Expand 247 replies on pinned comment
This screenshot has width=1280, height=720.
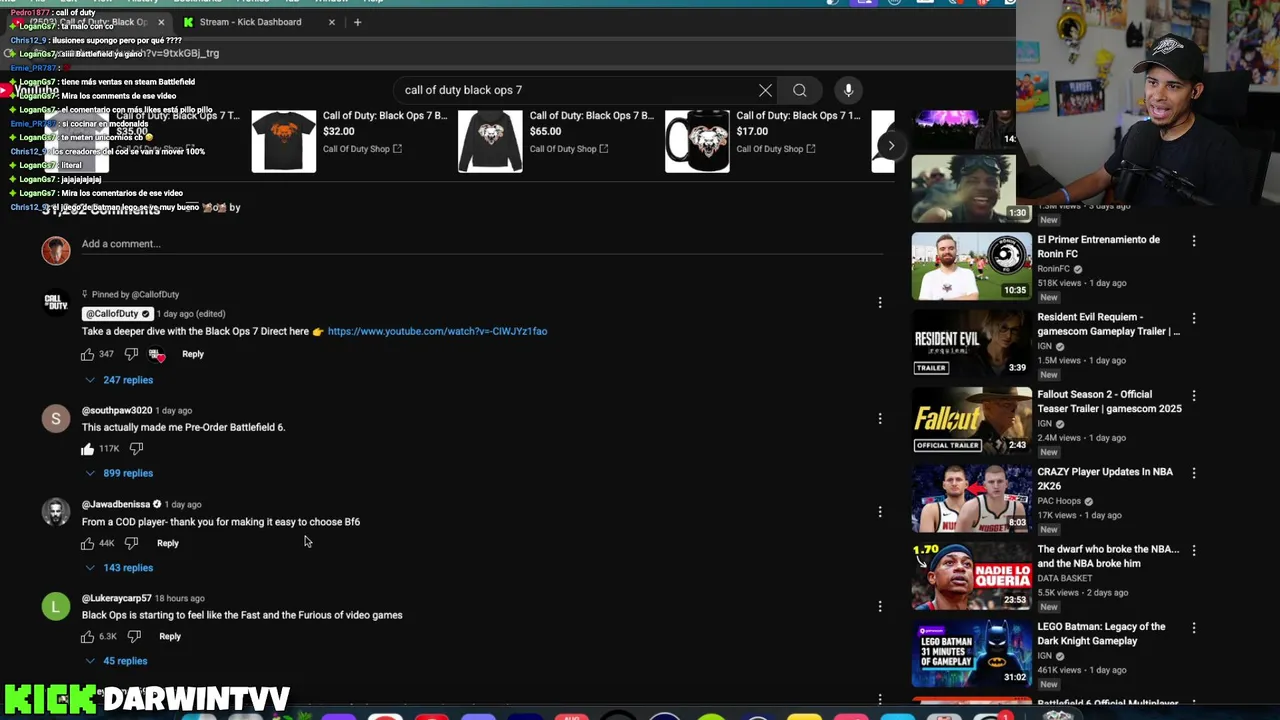pyautogui.click(x=119, y=380)
